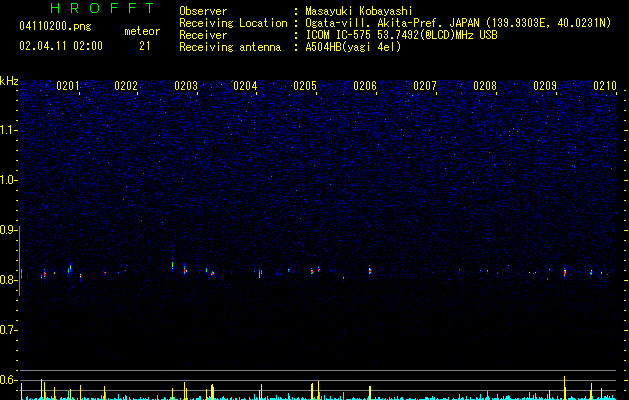The height and width of the screenshot is (400, 629).
Task: Click the Ogata-vill. Akita-Pref. JAPAN location text
Action: point(458,23)
